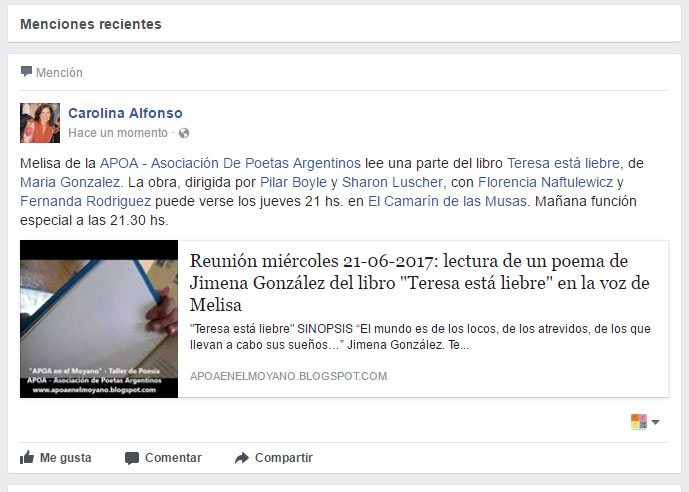Click the Hace un momento timestamp
Image resolution: width=689 pixels, height=492 pixels.
click(x=118, y=133)
